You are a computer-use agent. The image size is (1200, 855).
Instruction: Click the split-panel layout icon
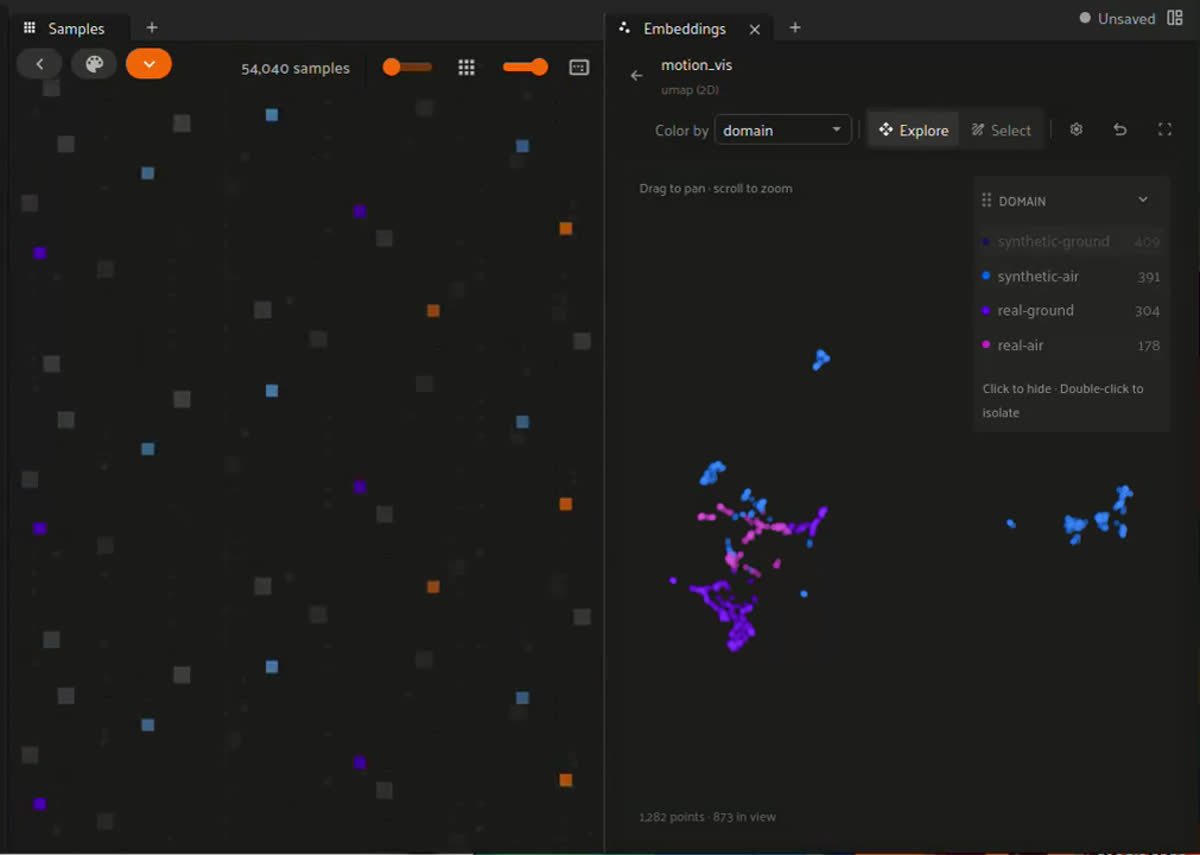point(1175,18)
